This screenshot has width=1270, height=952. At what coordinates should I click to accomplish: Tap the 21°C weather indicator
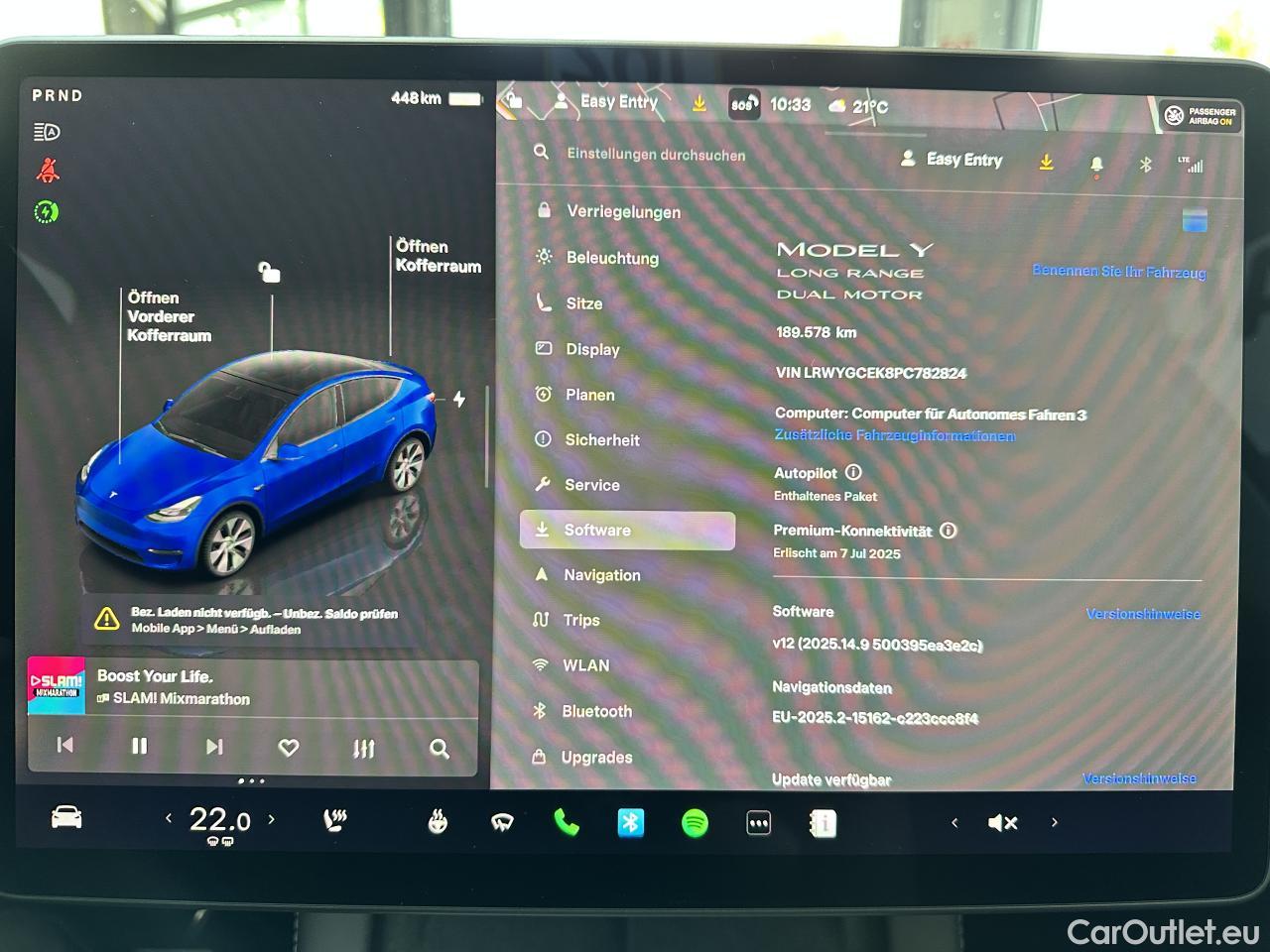(x=858, y=106)
